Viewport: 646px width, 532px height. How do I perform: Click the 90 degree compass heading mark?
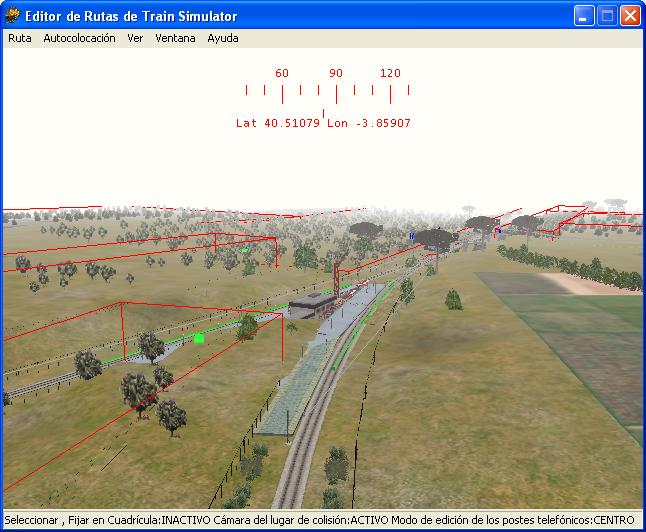(x=336, y=74)
